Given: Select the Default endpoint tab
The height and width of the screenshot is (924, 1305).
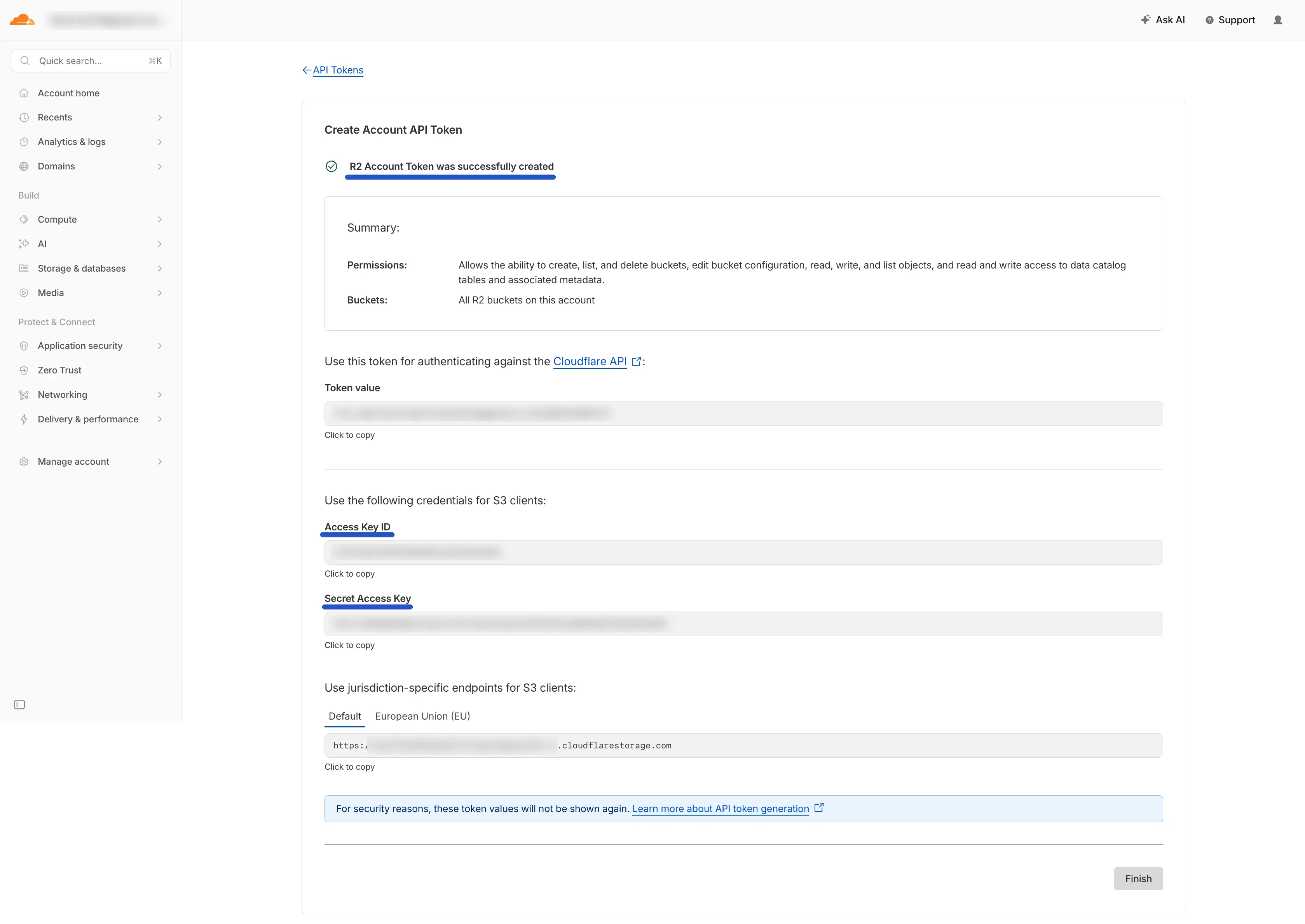Looking at the screenshot, I should click(344, 716).
